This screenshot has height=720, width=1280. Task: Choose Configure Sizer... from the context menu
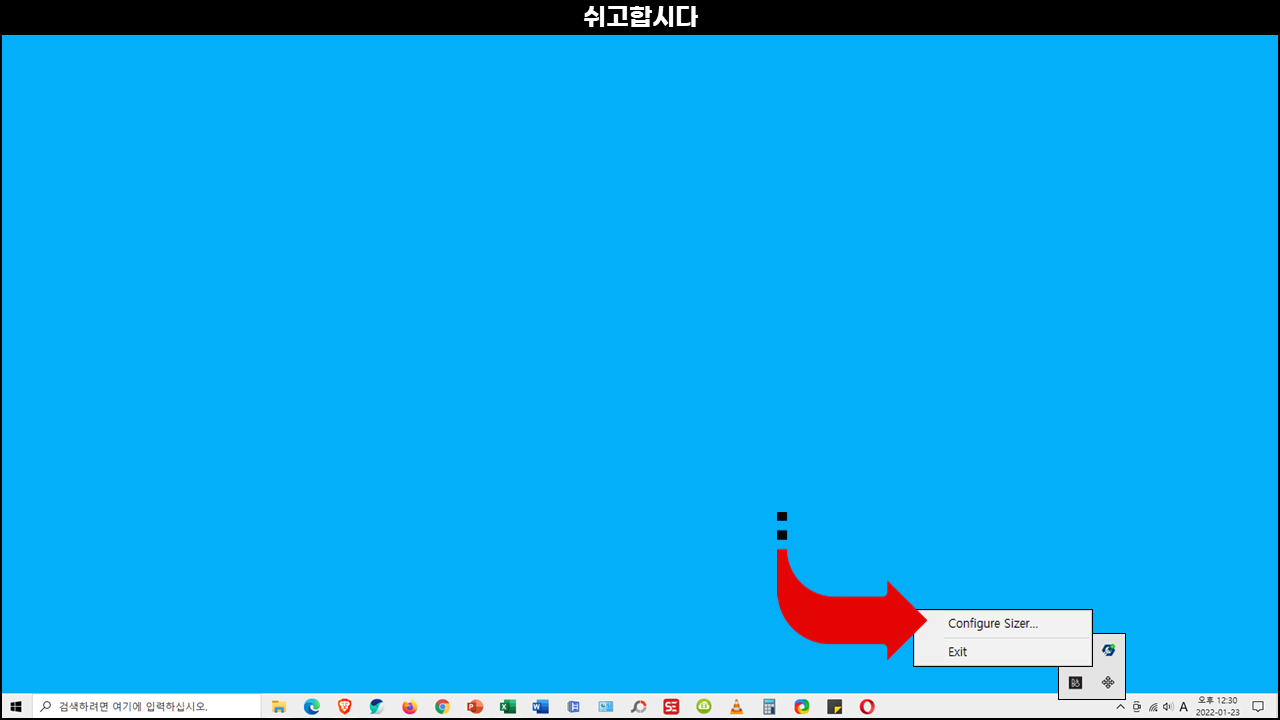tap(1002, 624)
